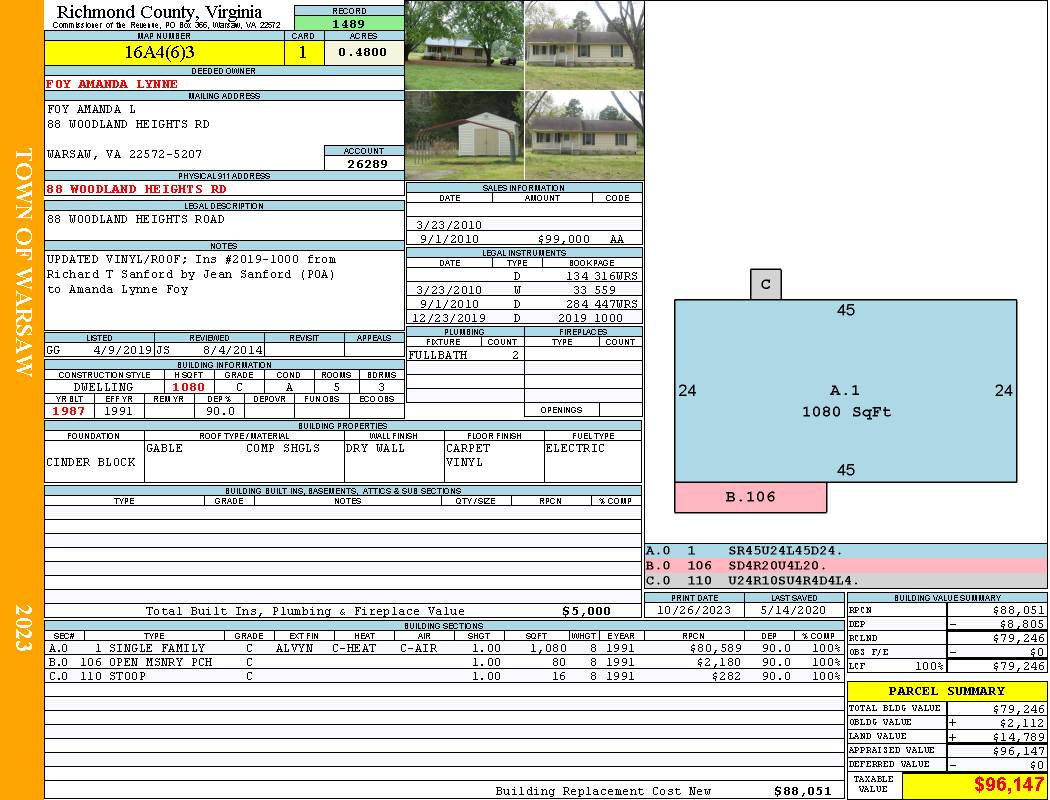Click the acres value 0.4800
The width and height of the screenshot is (1050, 800).
(x=363, y=53)
